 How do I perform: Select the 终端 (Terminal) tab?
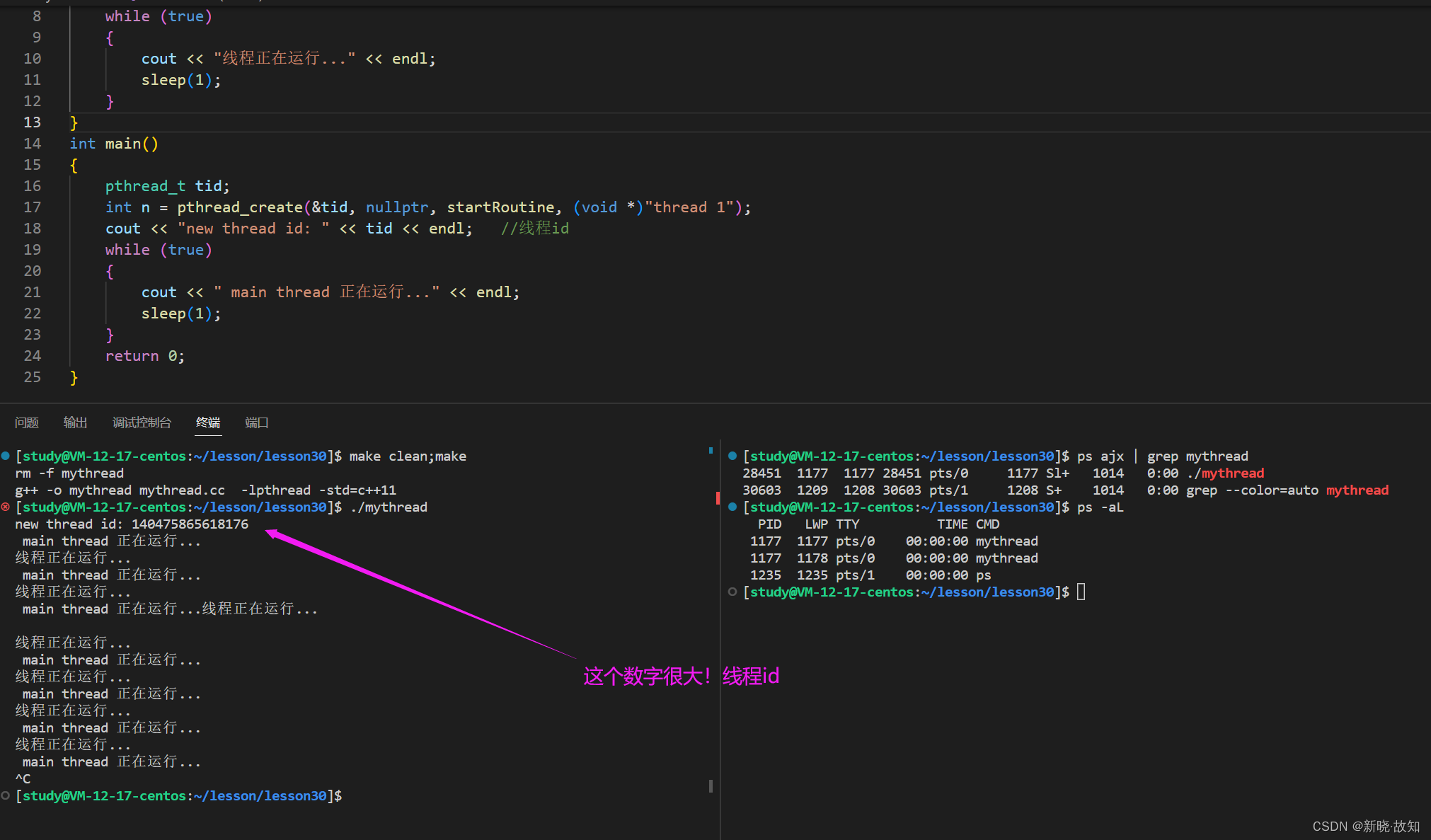[208, 422]
